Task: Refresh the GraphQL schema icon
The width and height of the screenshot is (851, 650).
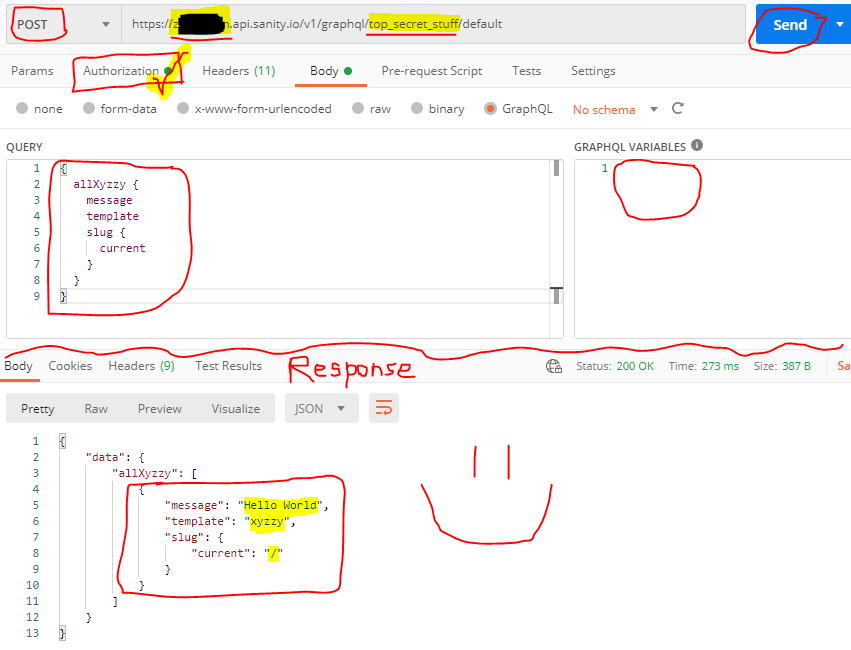Action: coord(677,109)
